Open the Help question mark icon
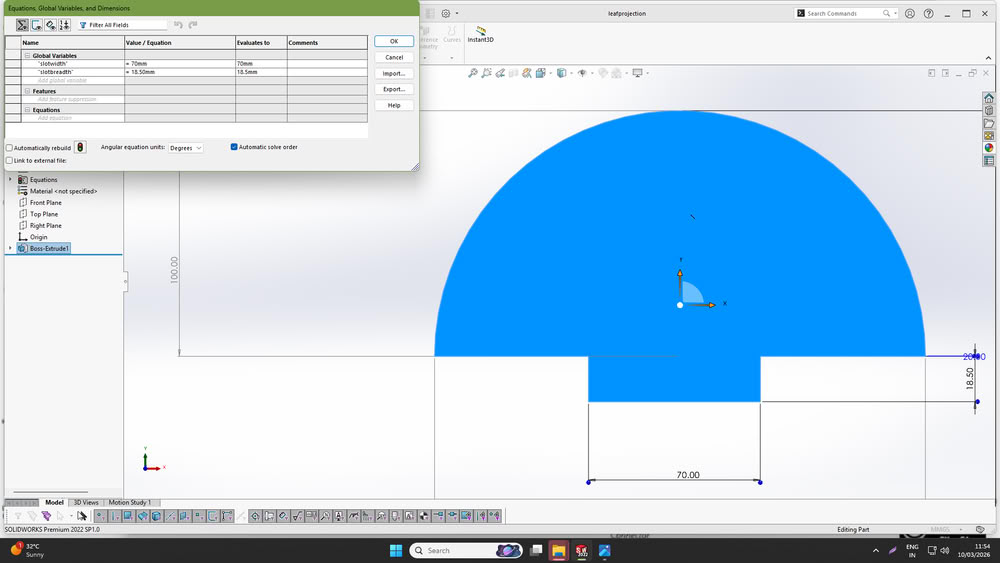The image size is (1000, 563). pos(929,13)
